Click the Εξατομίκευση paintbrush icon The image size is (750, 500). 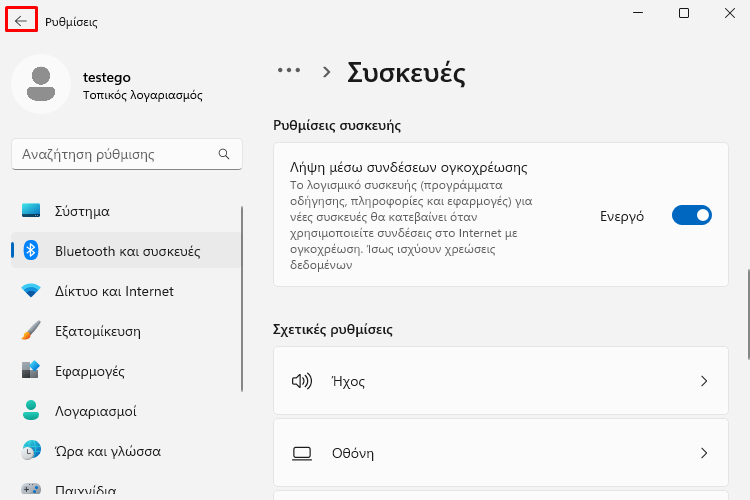(31, 331)
